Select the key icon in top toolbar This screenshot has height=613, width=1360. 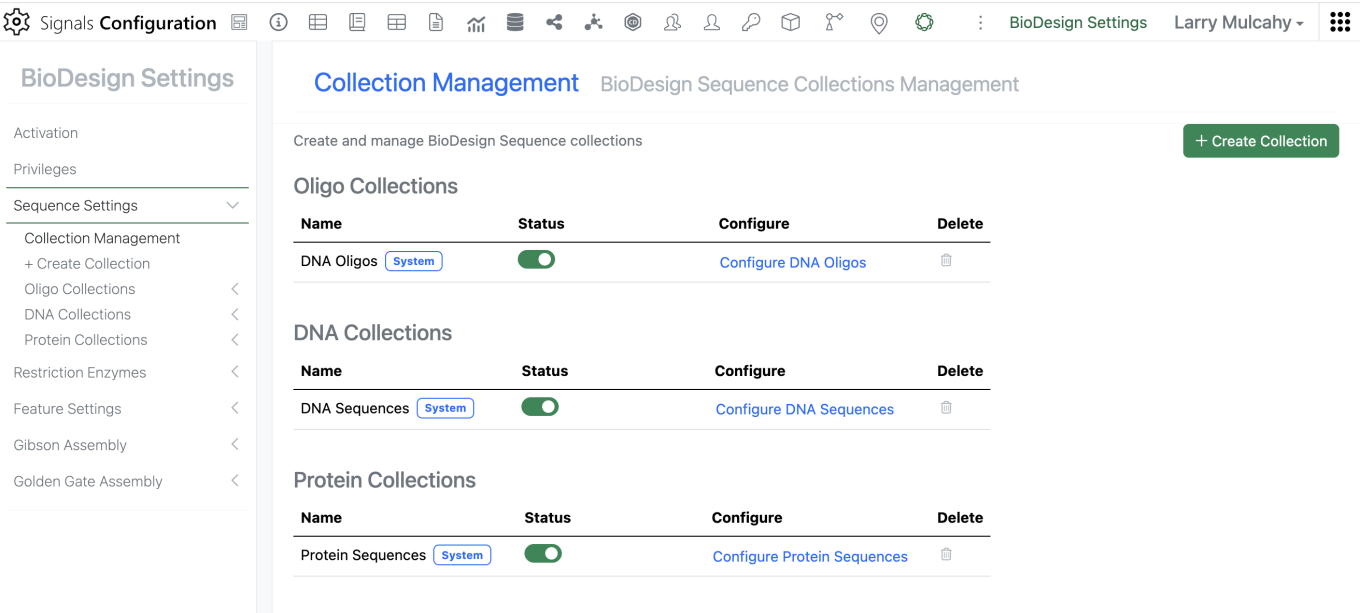751,22
